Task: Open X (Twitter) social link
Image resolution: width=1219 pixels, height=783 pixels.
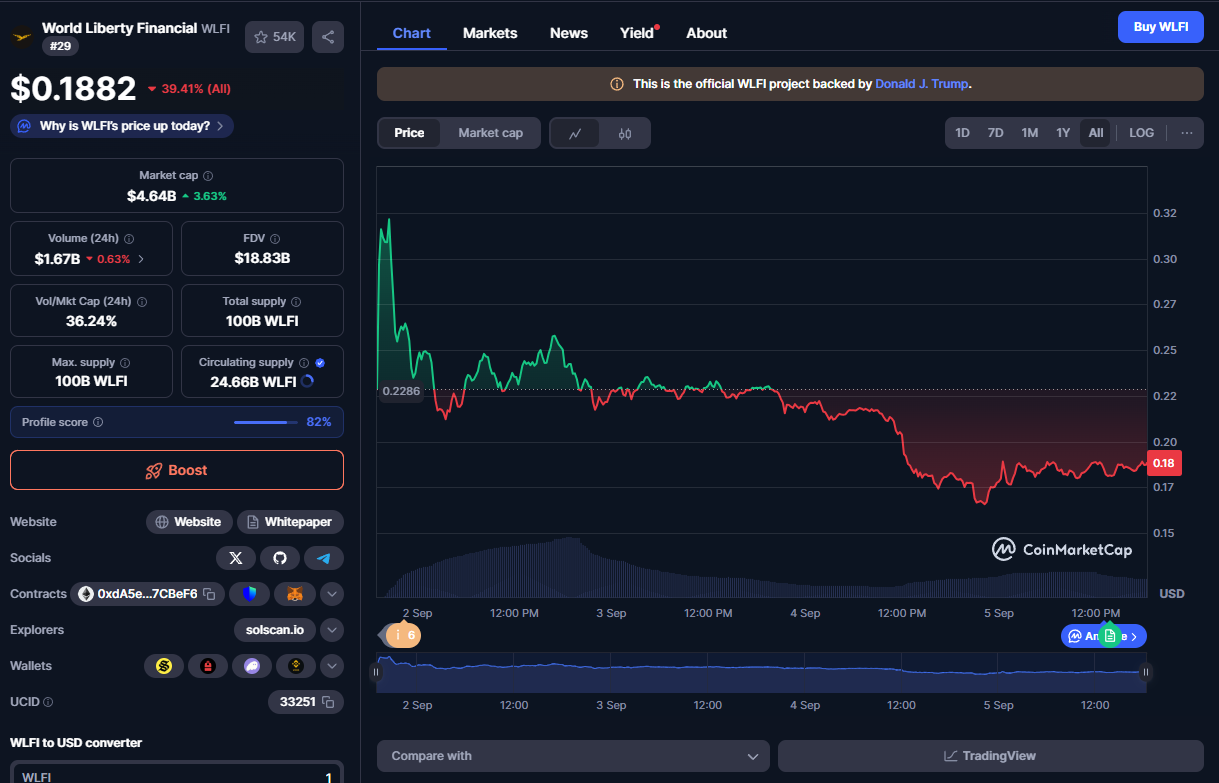Action: (236, 558)
